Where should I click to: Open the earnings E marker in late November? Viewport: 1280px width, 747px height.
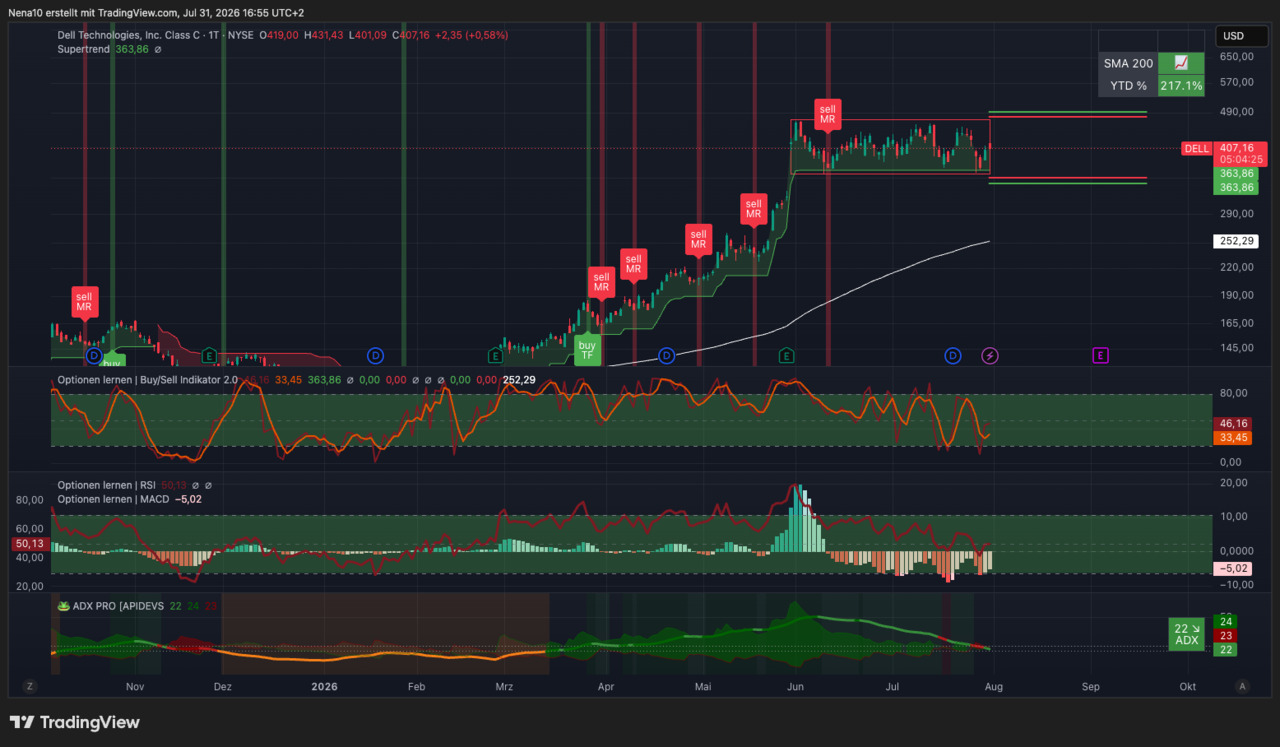tap(208, 355)
